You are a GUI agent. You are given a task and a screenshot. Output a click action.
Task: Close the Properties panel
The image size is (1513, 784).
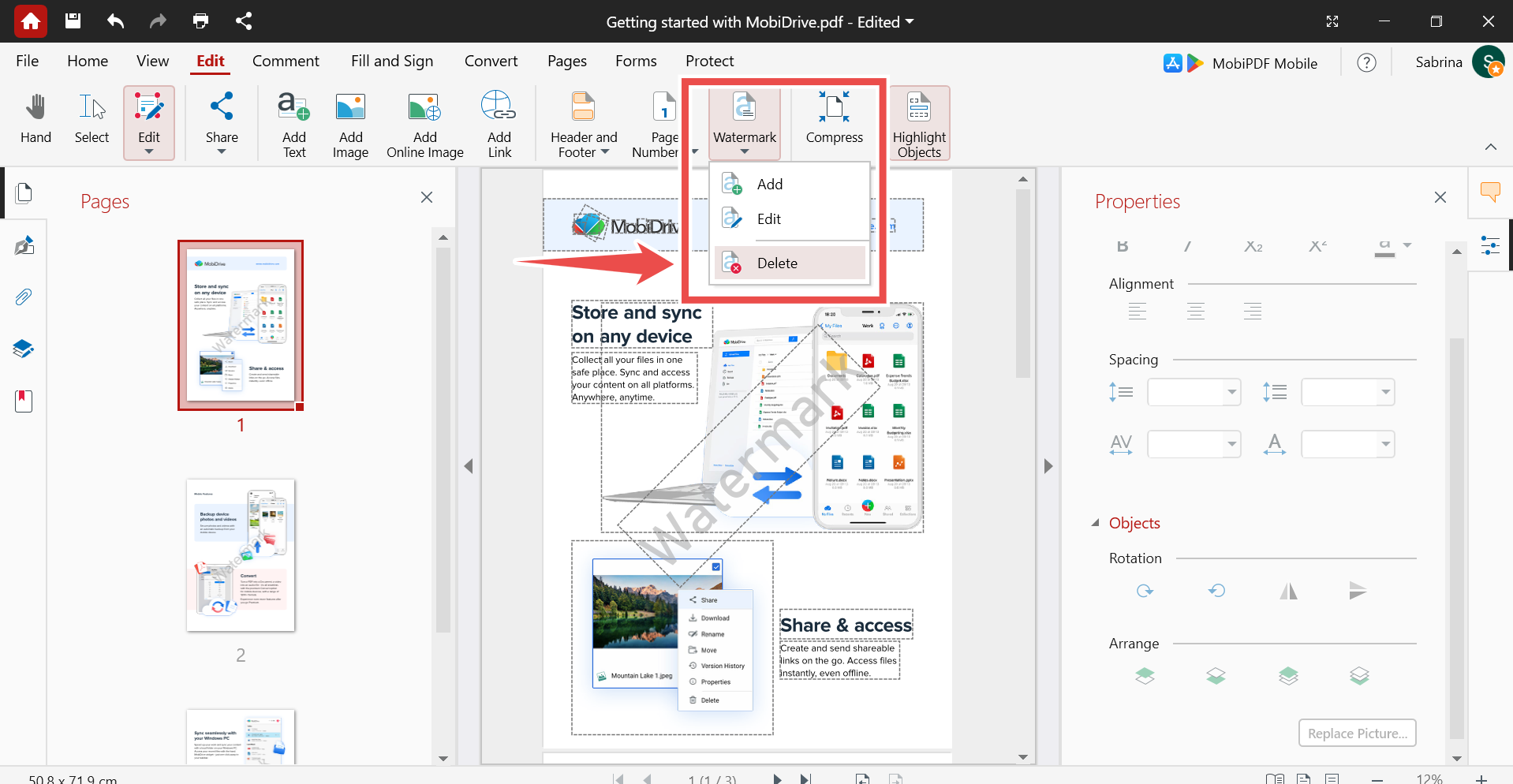[x=1440, y=197]
